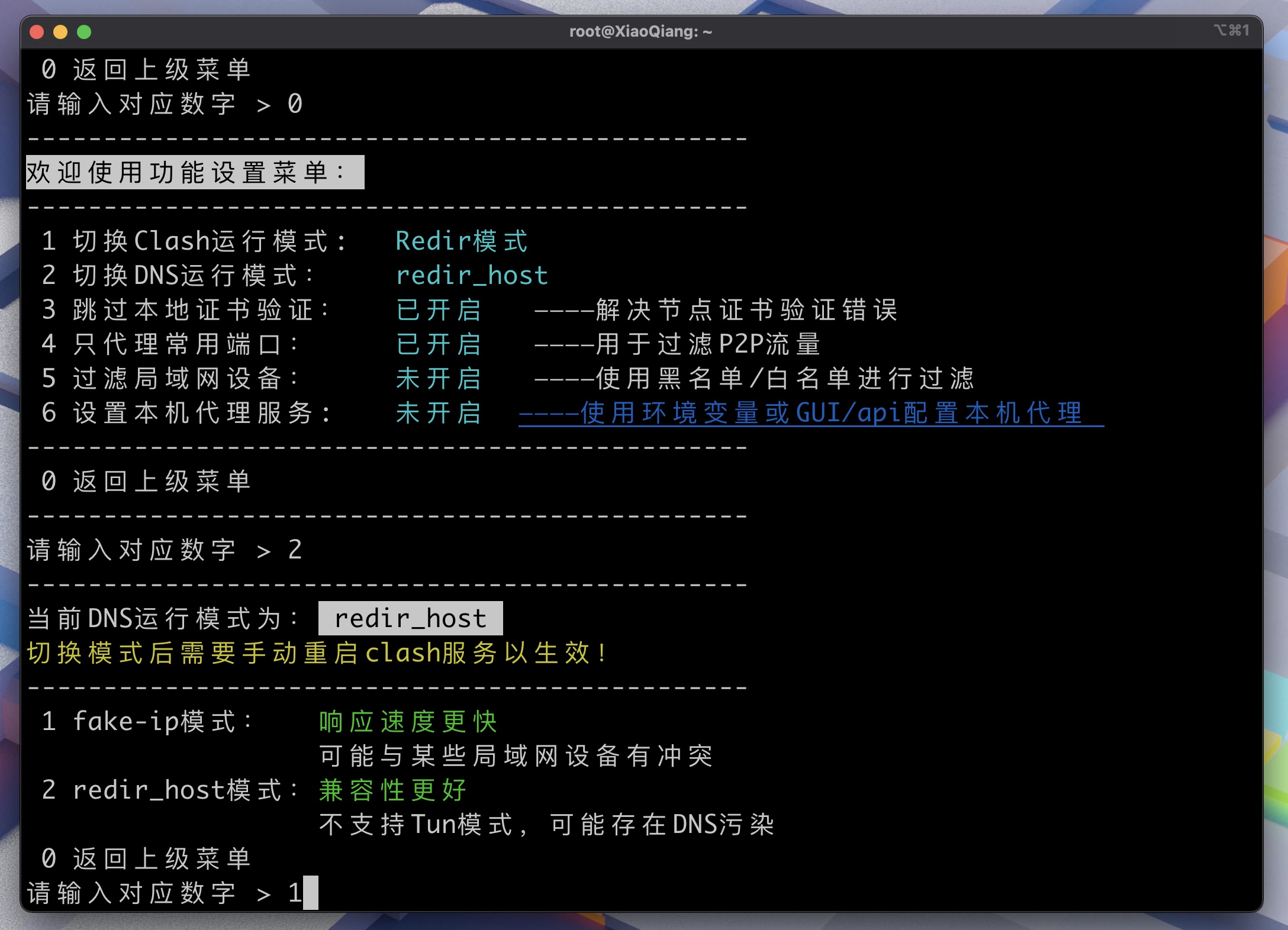Image resolution: width=1288 pixels, height=930 pixels.
Task: Click the 已开启 status for 跳过本地证书验证
Action: coord(438,310)
